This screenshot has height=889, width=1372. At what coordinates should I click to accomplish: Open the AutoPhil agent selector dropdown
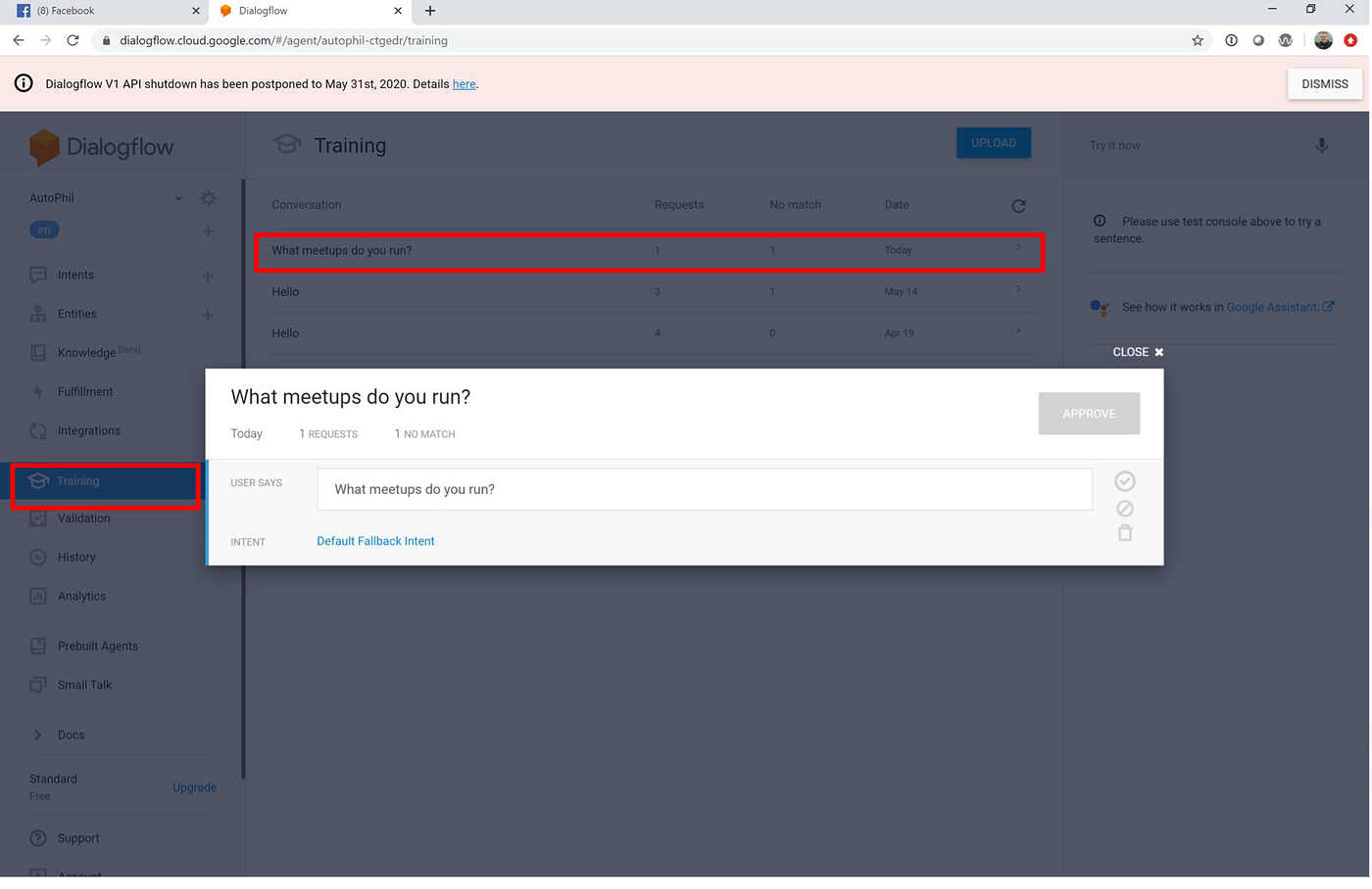[x=178, y=197]
